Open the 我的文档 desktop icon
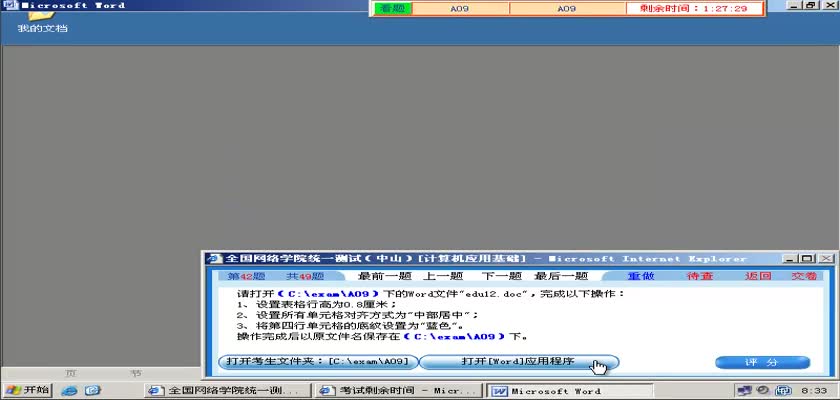 click(x=42, y=22)
